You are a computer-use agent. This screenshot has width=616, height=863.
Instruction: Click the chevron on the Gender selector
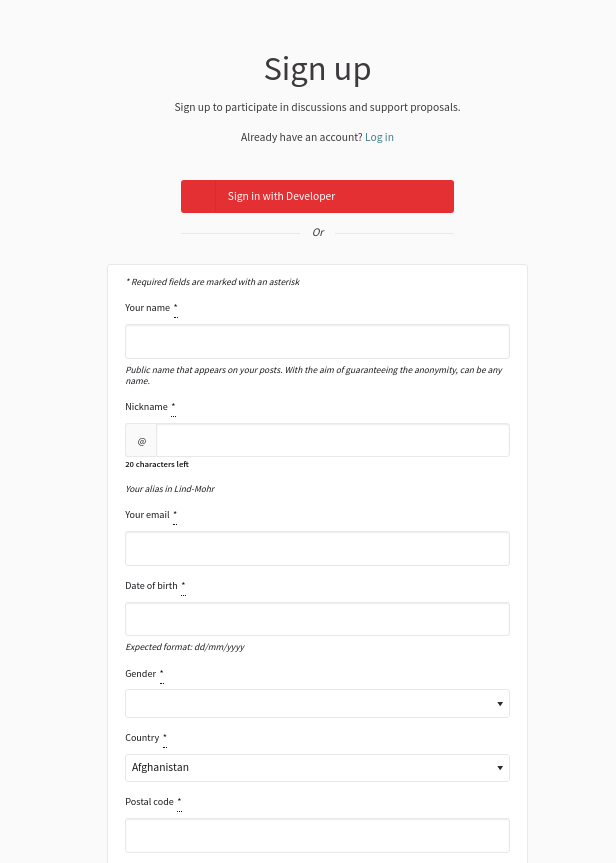[499, 703]
